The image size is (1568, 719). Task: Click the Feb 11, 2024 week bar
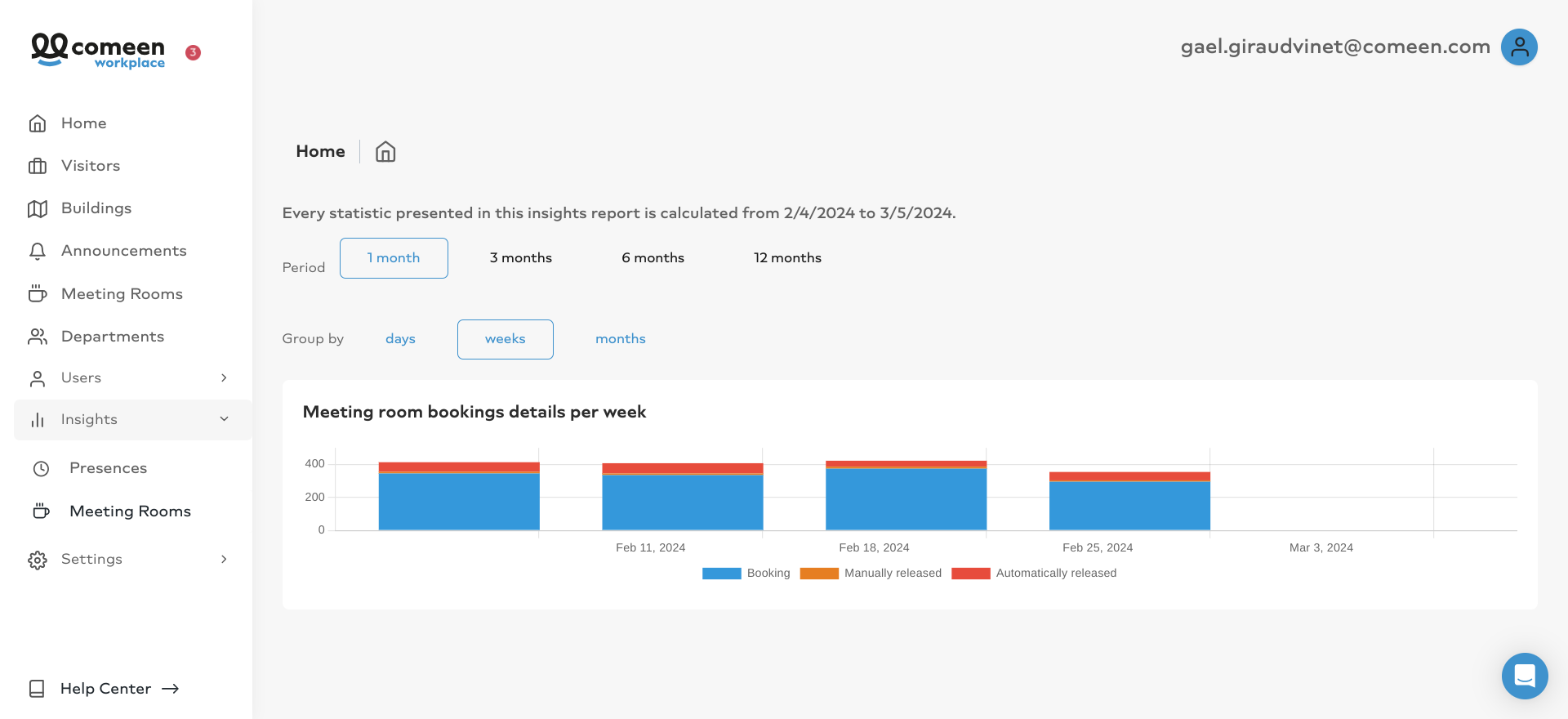pyautogui.click(x=683, y=497)
